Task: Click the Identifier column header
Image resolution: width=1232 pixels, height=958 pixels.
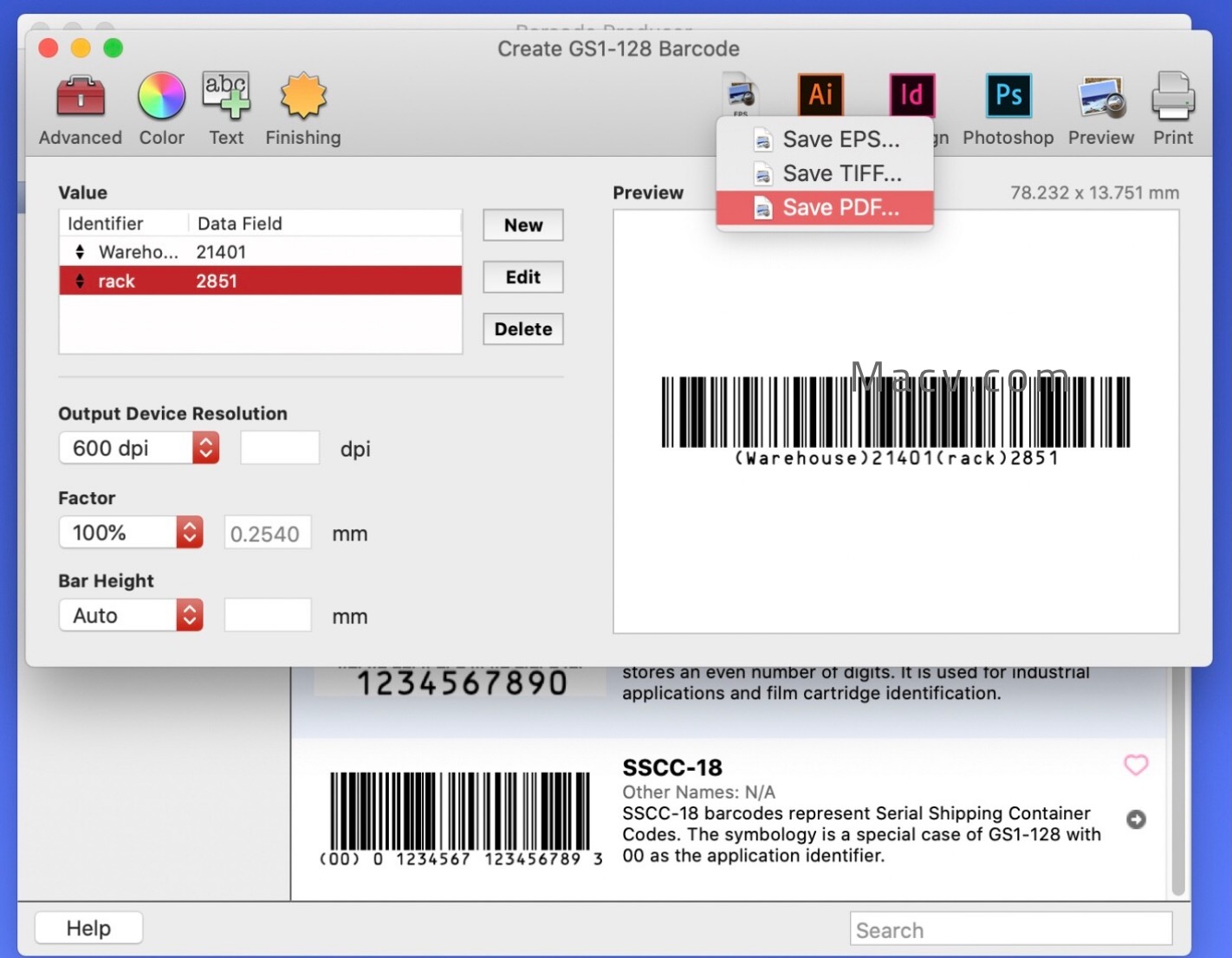Action: [124, 223]
